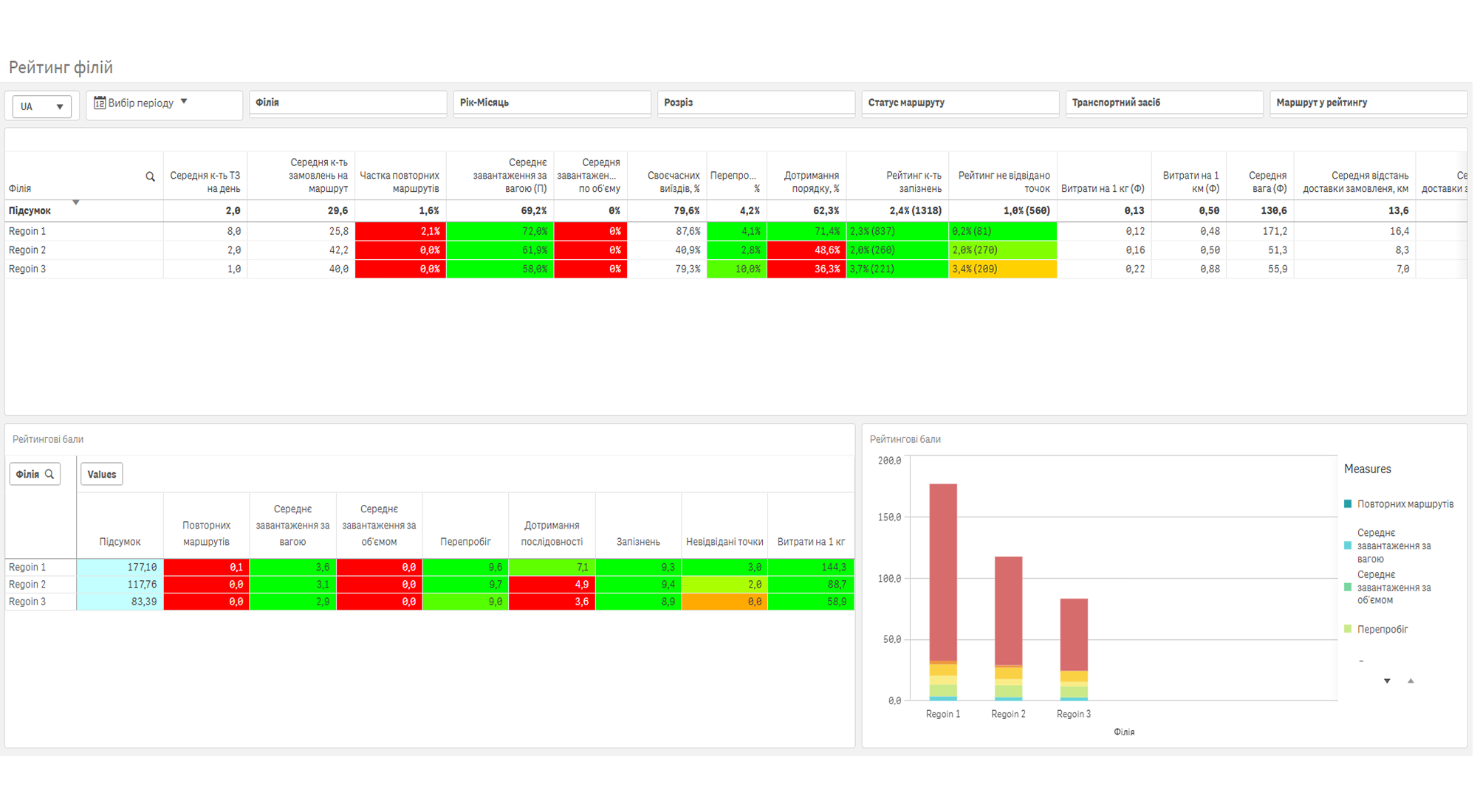Click the sort arrow under Філія column
This screenshot has height=812, width=1477.
75,202
